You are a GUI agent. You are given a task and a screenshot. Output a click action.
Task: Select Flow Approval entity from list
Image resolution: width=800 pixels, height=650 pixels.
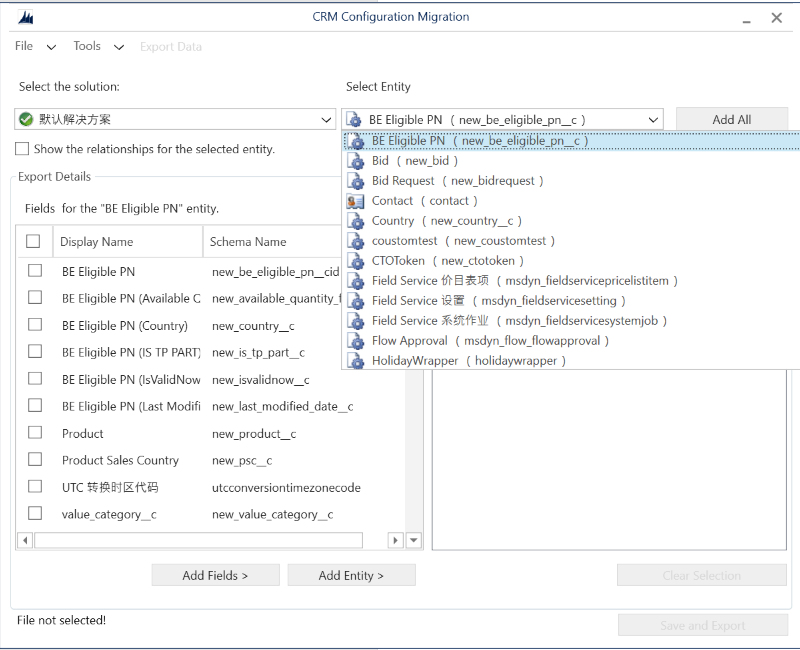coord(571,341)
